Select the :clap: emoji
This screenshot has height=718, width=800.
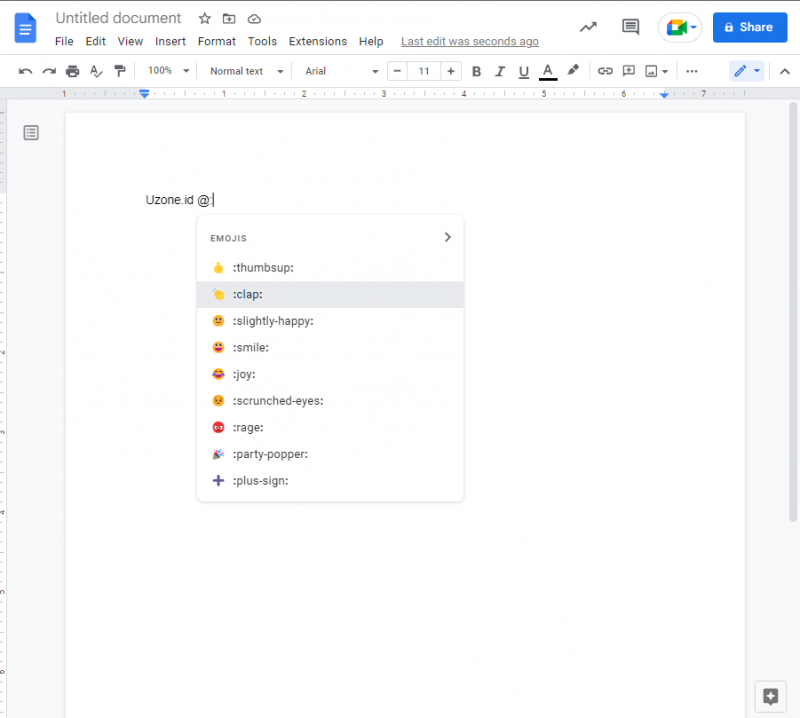click(330, 294)
